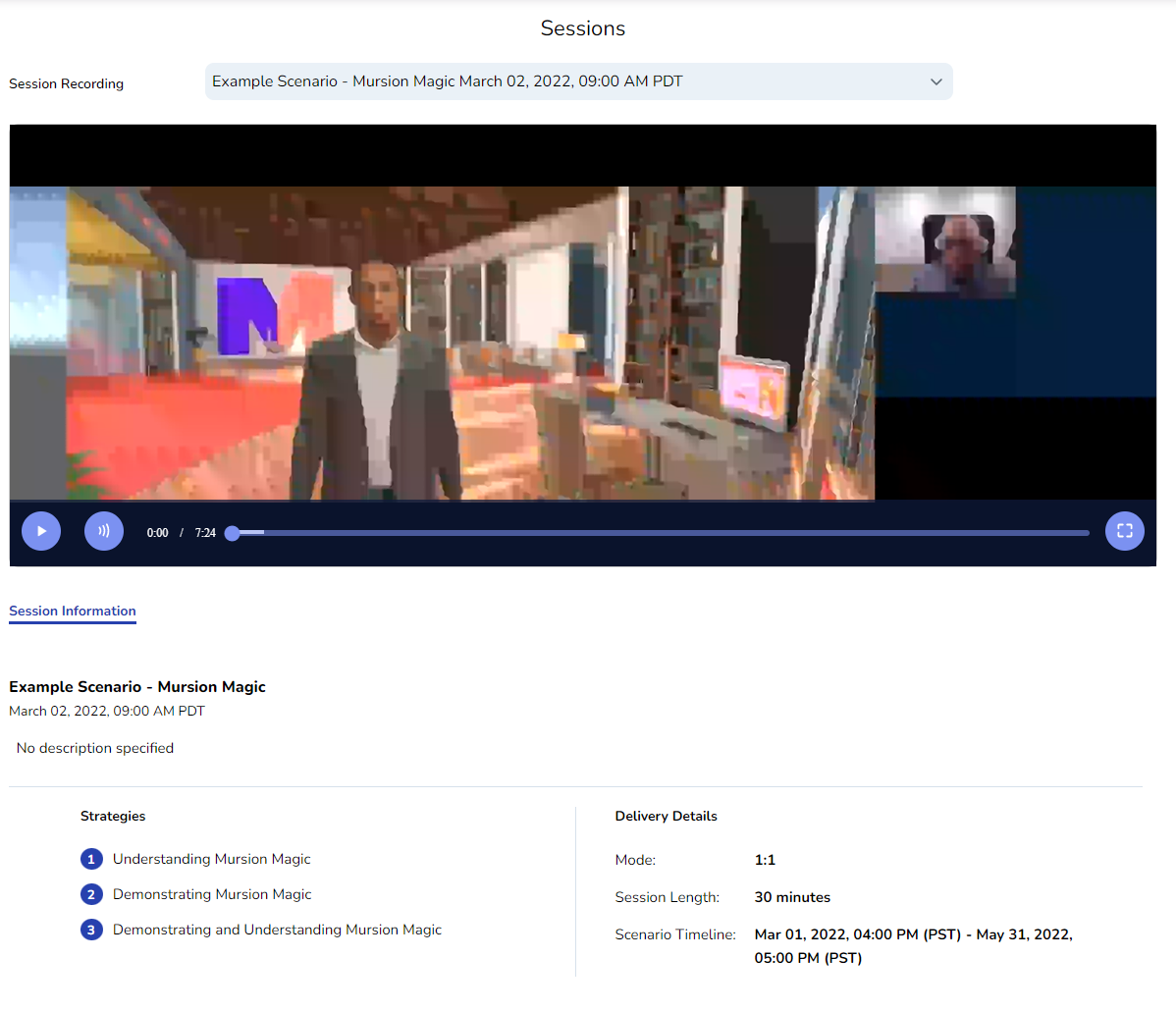Click the Example Scenario - Mursion Magic heading
This screenshot has width=1176, height=1012.
137,687
